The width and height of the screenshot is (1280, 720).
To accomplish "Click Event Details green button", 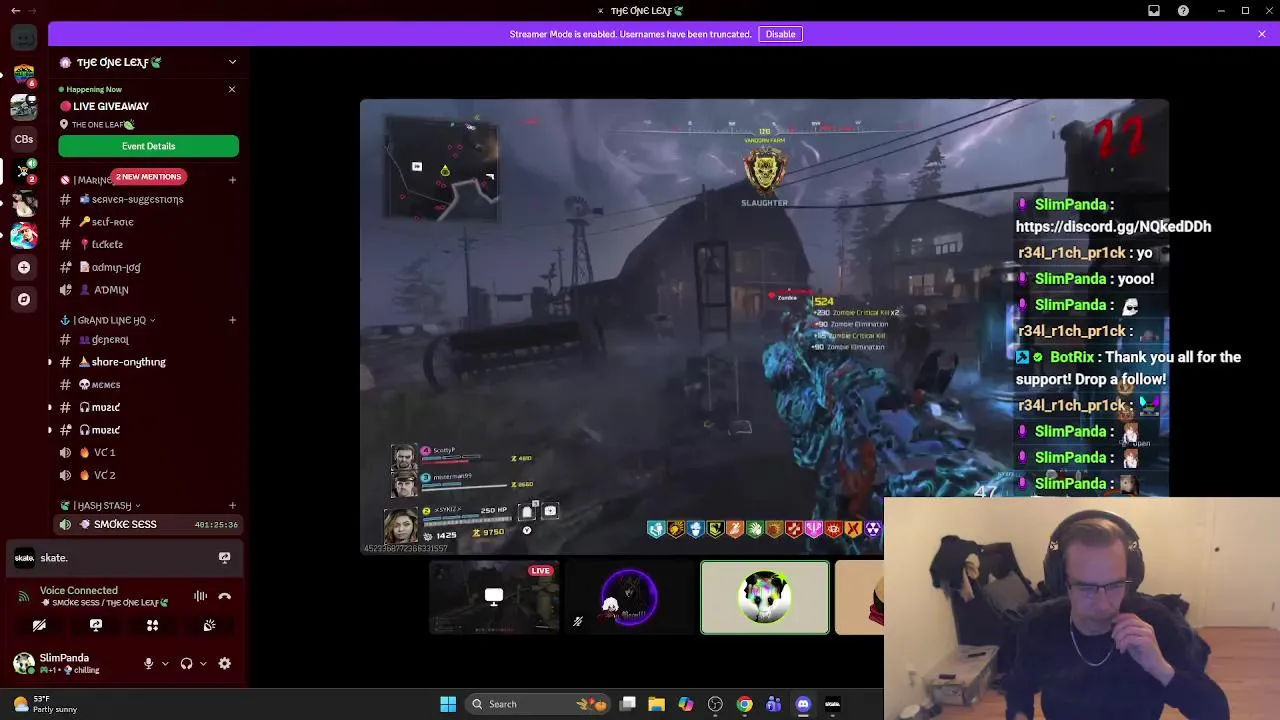I will pos(148,146).
